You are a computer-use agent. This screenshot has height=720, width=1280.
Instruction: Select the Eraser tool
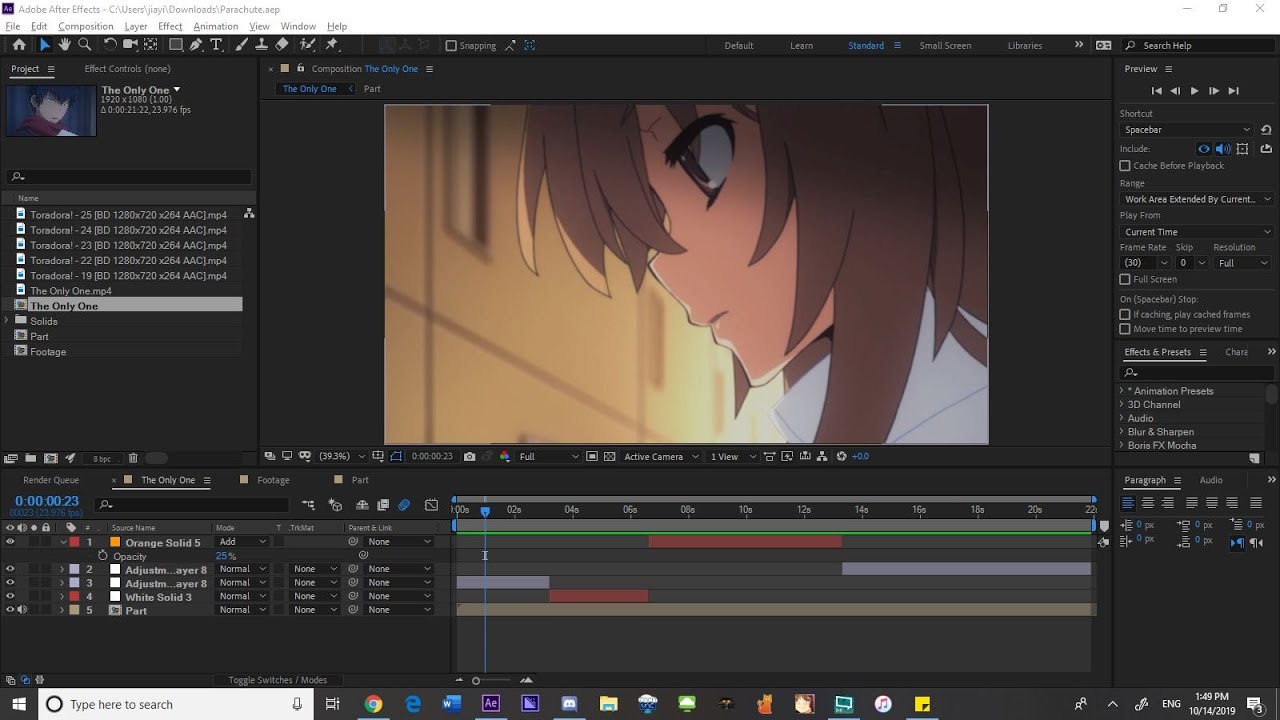[282, 45]
